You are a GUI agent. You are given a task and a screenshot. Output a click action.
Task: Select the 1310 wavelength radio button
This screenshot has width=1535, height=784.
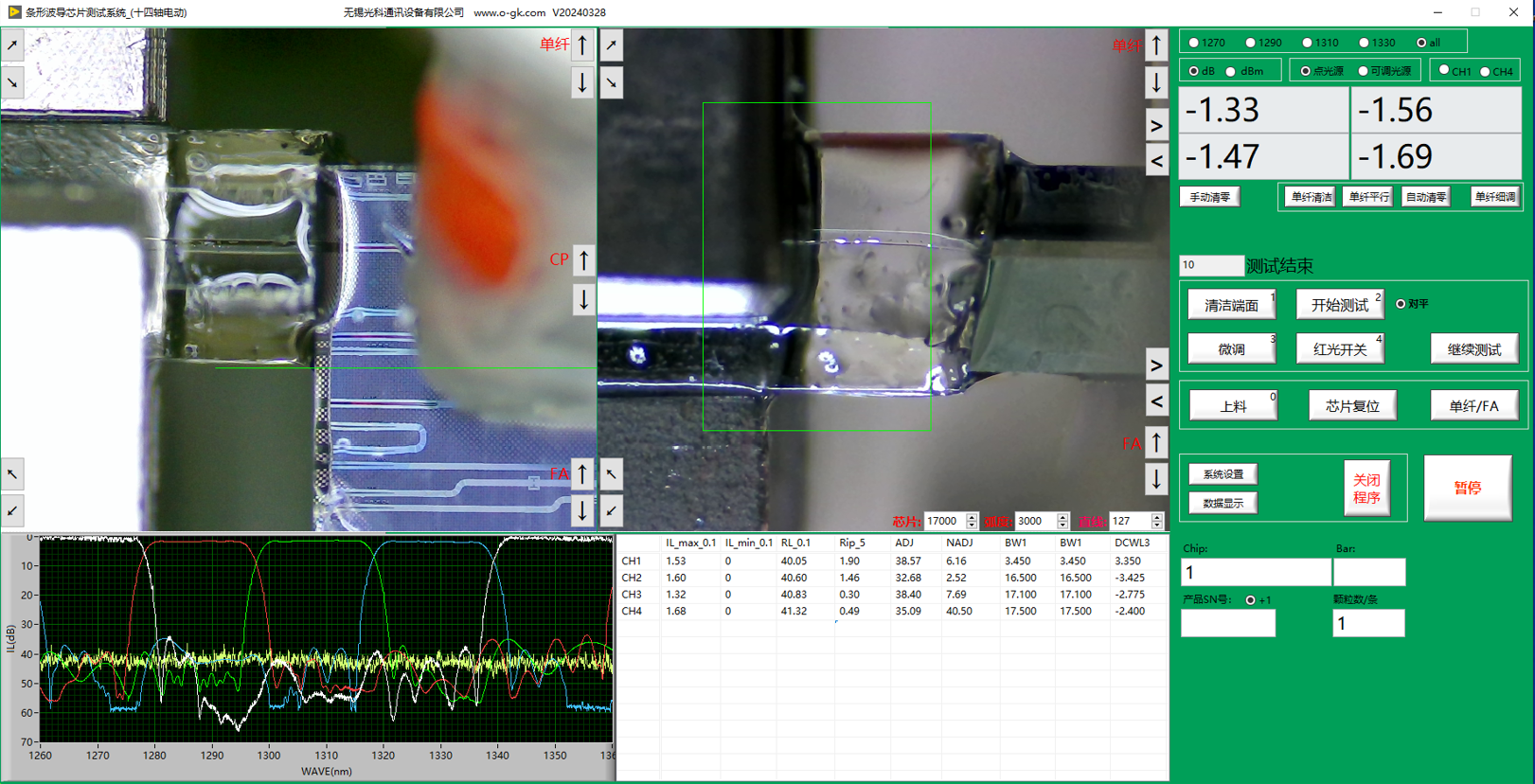(x=1308, y=43)
